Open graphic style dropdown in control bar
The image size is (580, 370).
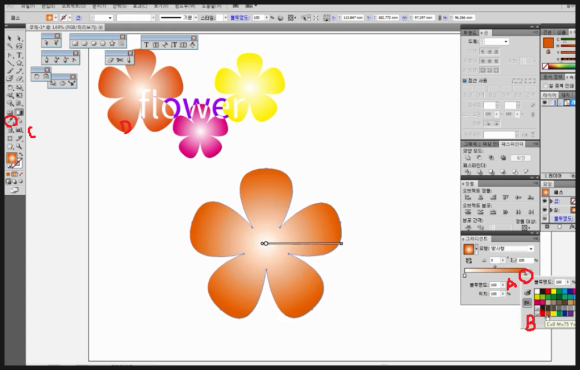click(x=225, y=18)
